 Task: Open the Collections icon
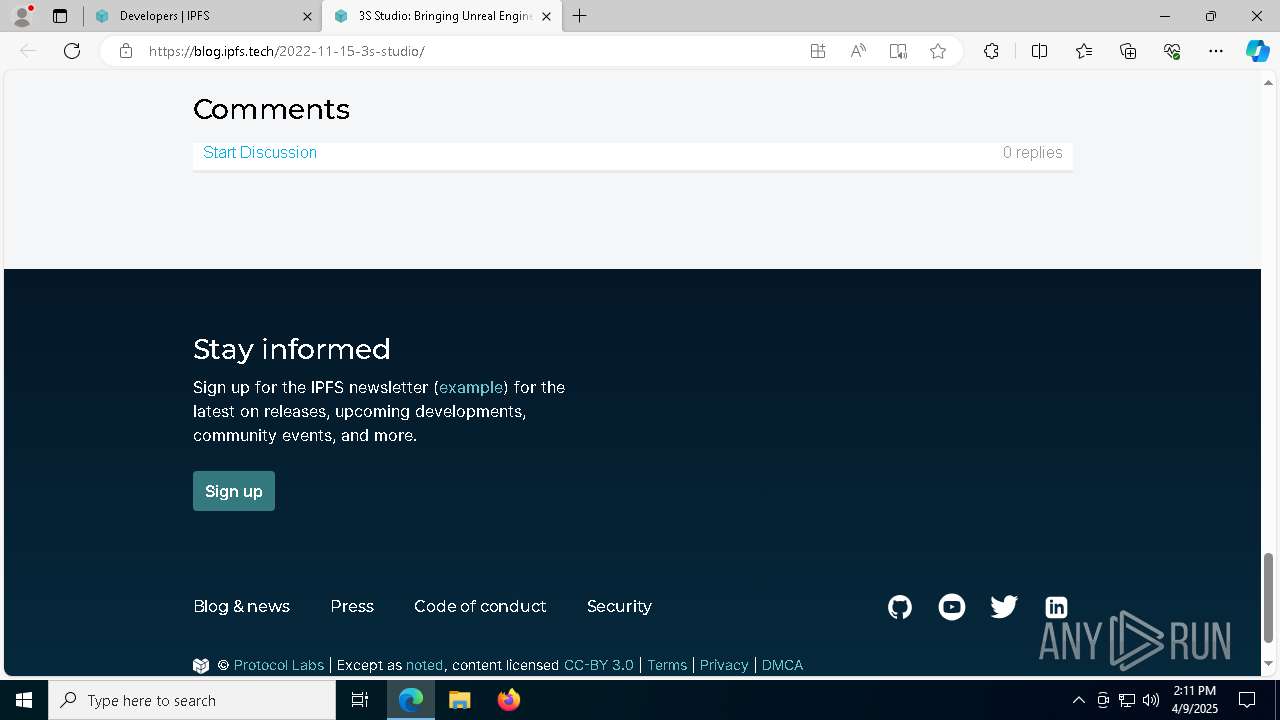(1128, 51)
